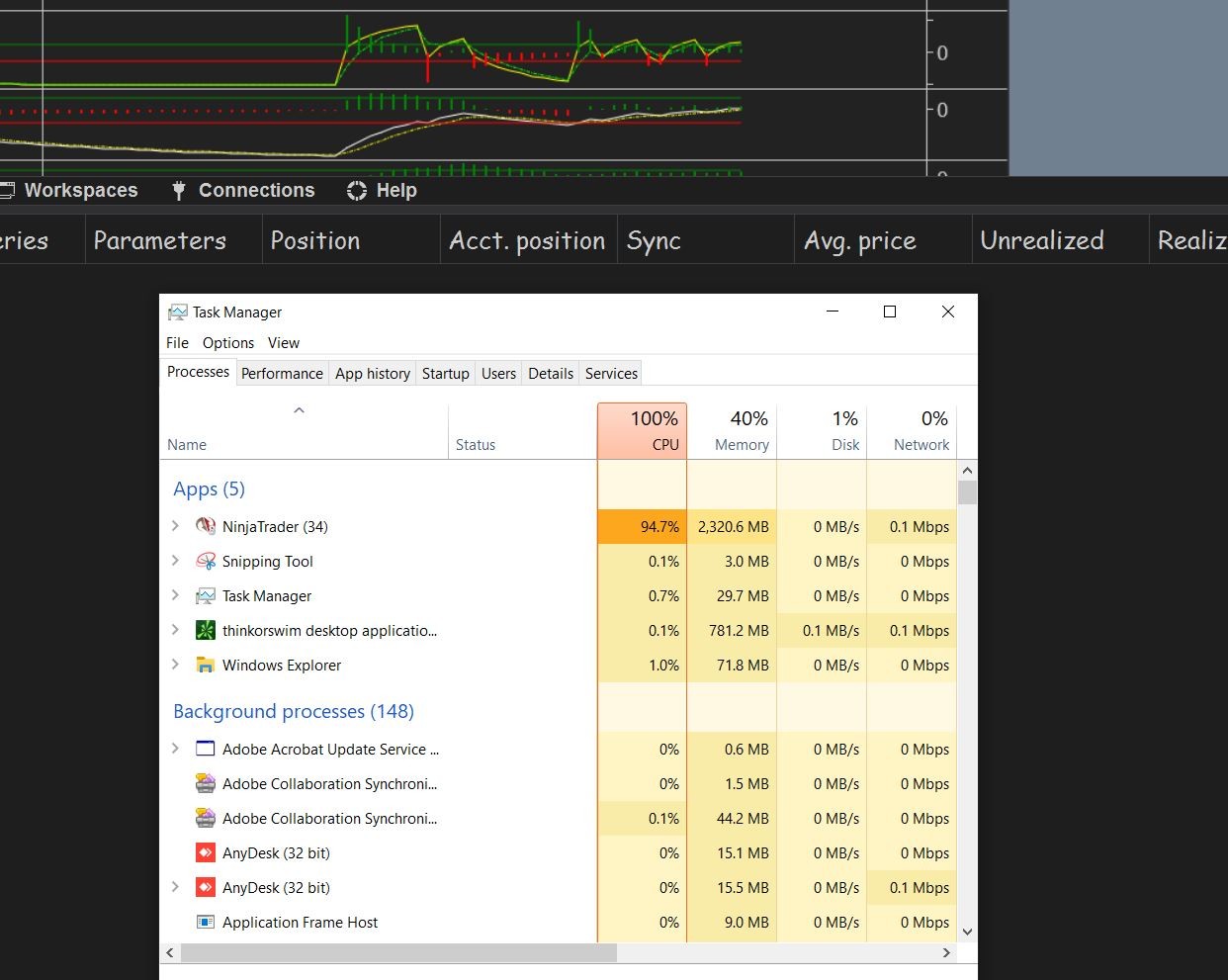1228x980 pixels.
Task: Switch to the Details tab
Action: (x=551, y=374)
